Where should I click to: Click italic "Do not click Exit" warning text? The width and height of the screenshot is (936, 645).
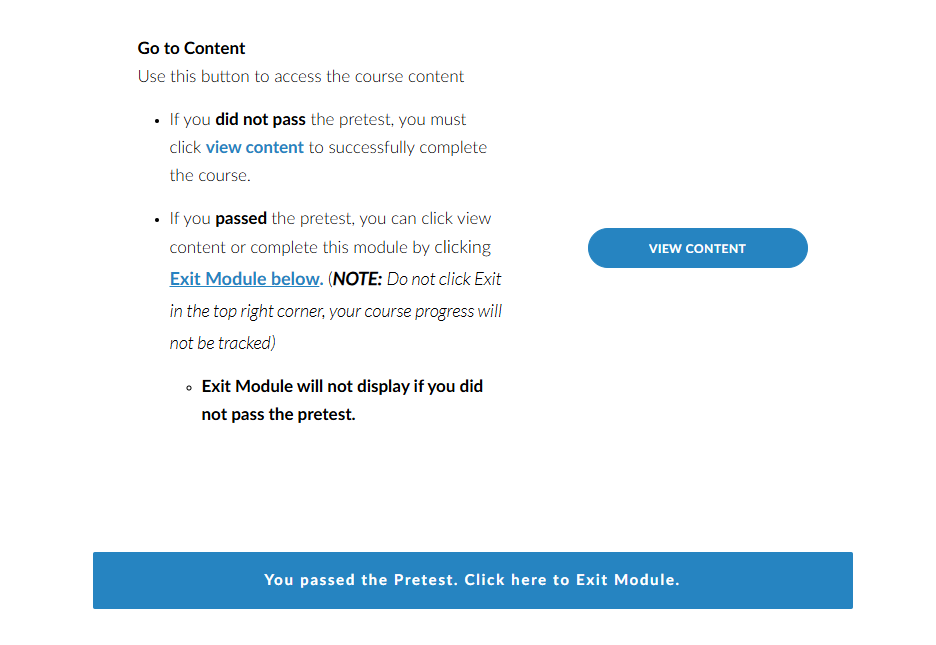444,278
